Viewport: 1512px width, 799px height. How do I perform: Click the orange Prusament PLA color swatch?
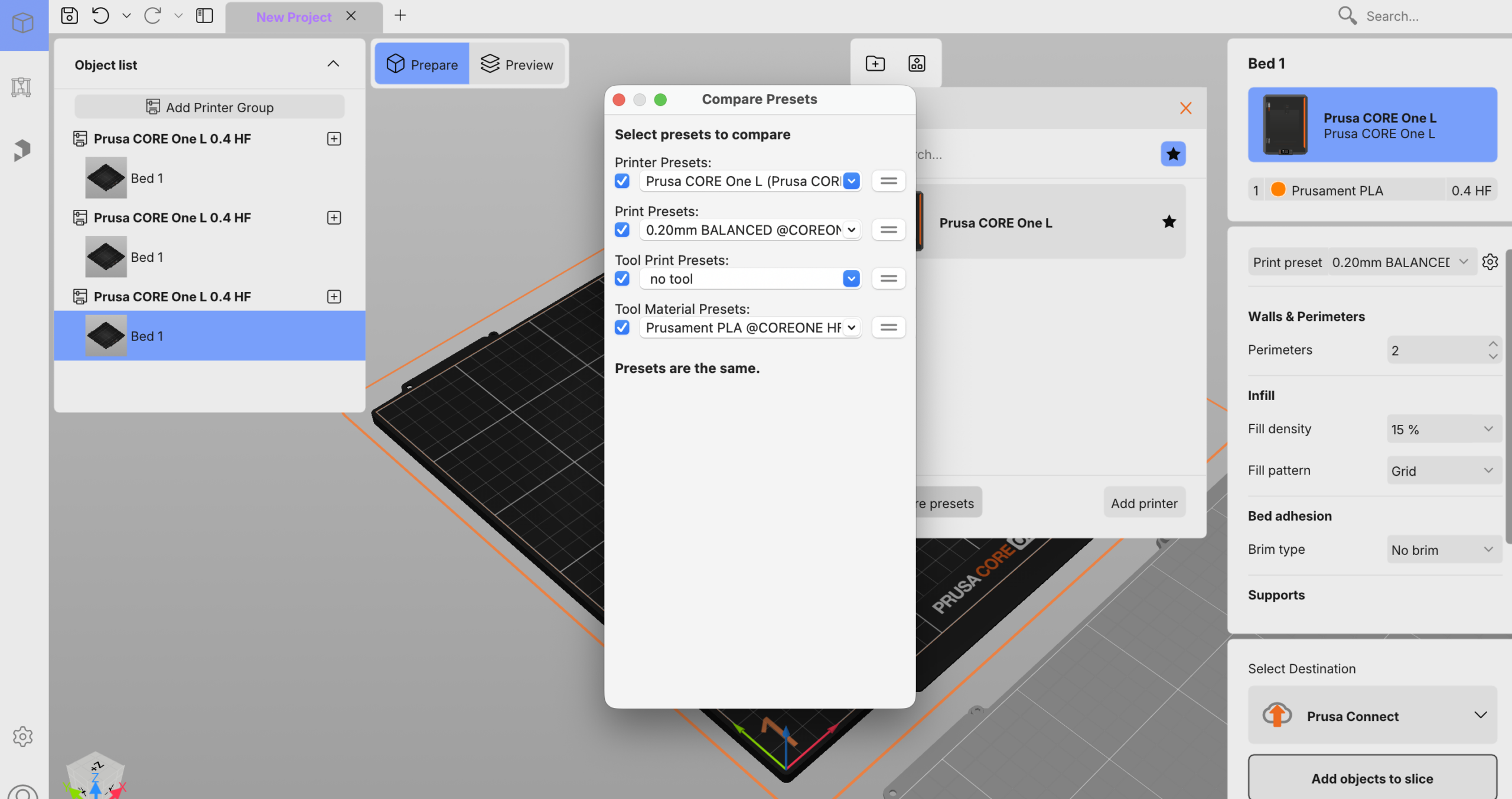(1278, 190)
